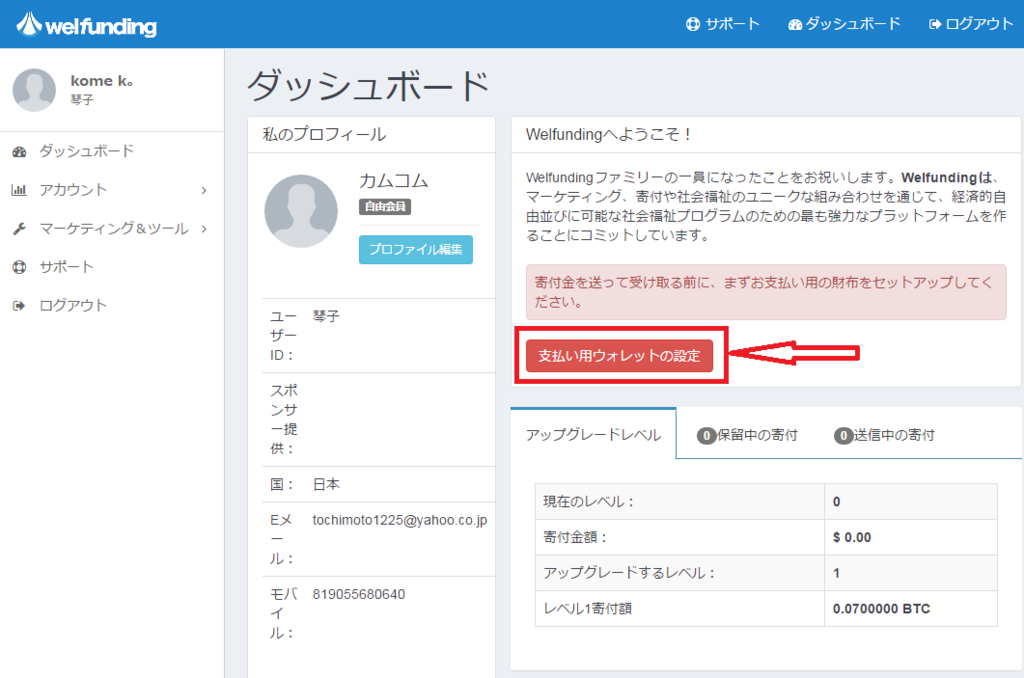This screenshot has width=1024, height=678.
Task: Click the 0 badge on 保留中の寄付
Action: (706, 436)
